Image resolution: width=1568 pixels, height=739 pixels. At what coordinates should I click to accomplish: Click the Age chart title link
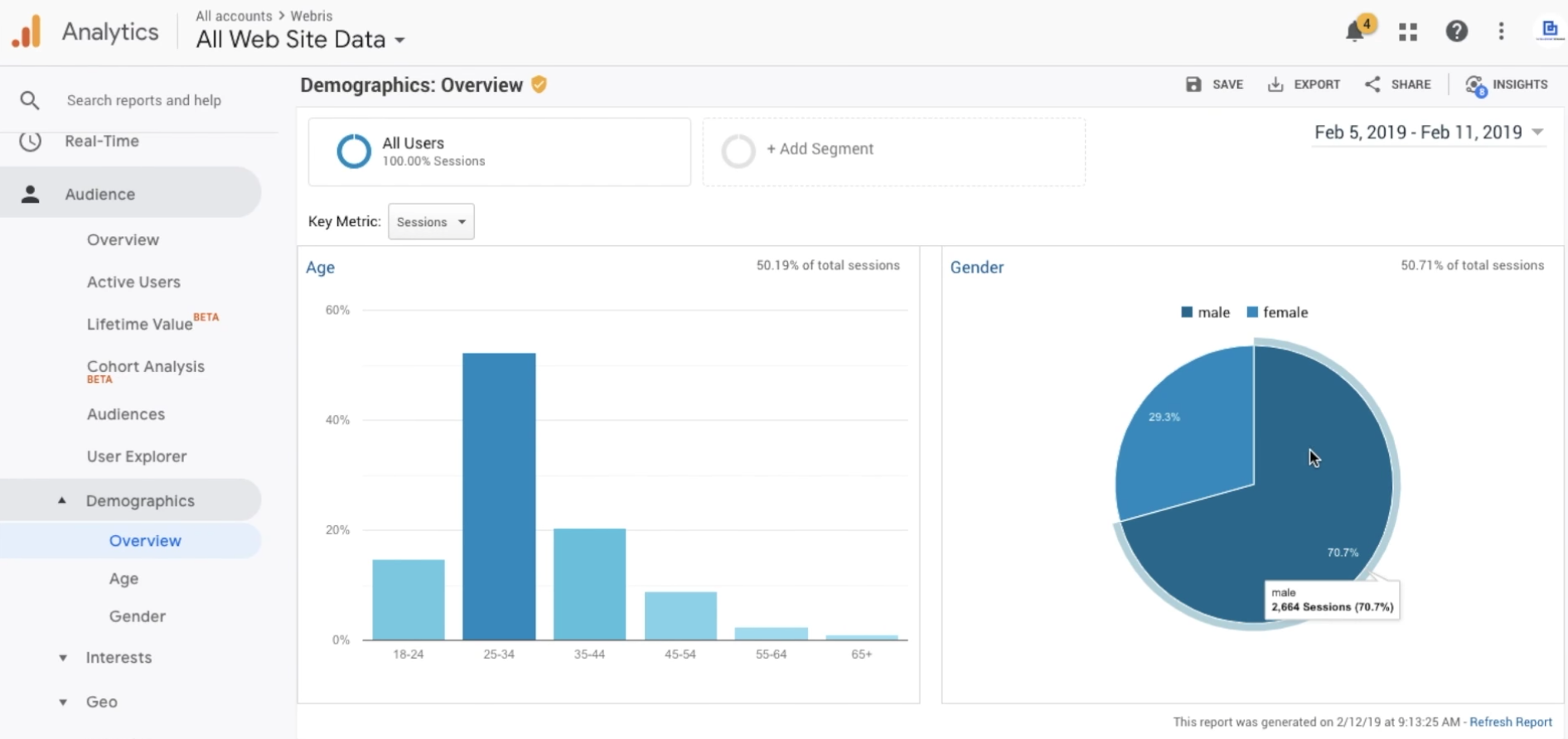click(x=320, y=268)
